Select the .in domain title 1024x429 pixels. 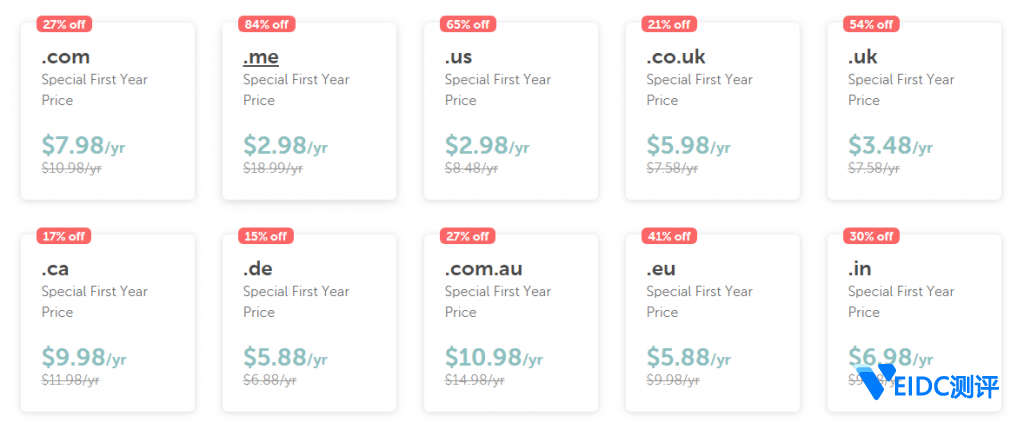[x=859, y=269]
